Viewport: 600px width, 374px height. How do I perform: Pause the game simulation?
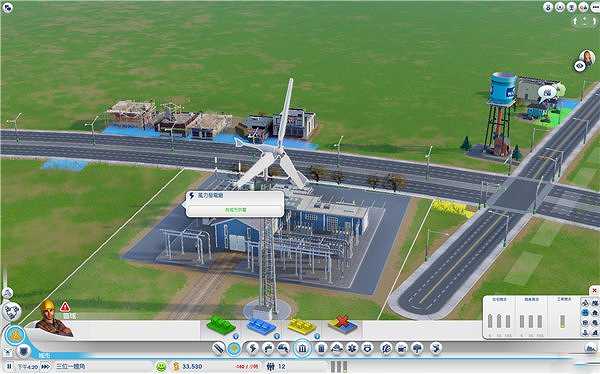pos(9,366)
